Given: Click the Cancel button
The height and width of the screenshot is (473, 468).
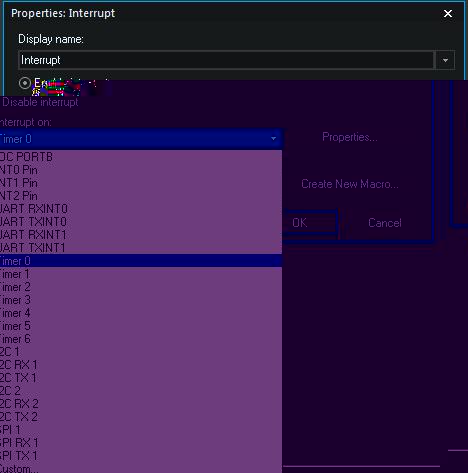Looking at the screenshot, I should pyautogui.click(x=385, y=223).
